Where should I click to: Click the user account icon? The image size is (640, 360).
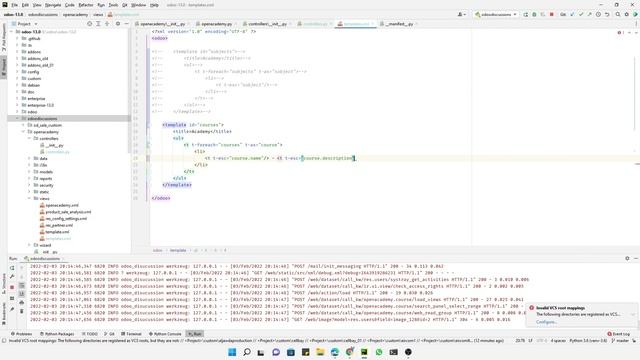(x=462, y=14)
